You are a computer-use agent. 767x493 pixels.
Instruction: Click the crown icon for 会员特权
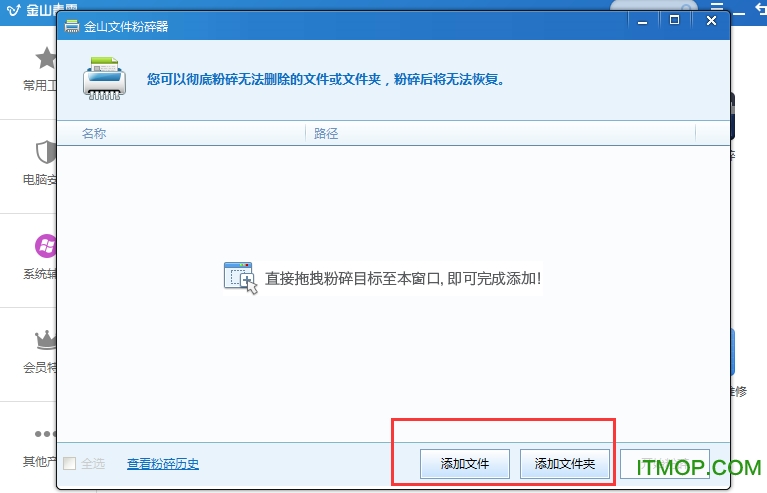45,339
